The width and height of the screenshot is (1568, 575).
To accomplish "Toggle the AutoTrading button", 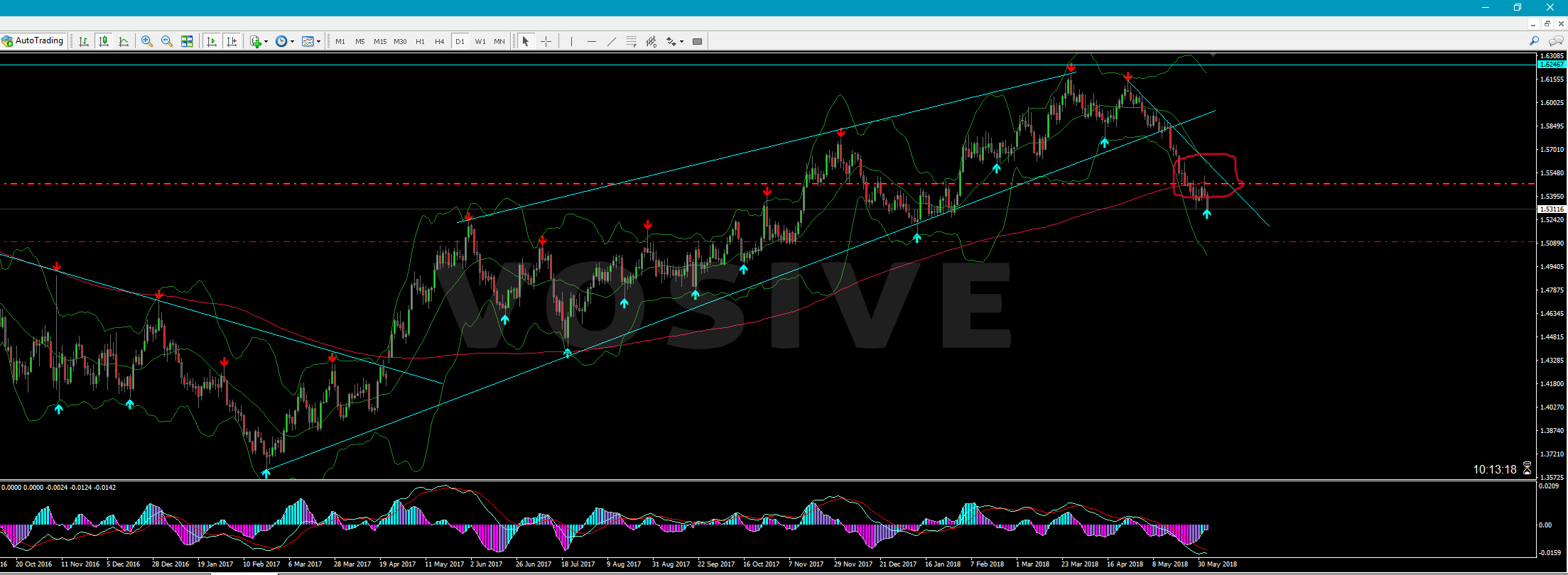I will coord(33,41).
